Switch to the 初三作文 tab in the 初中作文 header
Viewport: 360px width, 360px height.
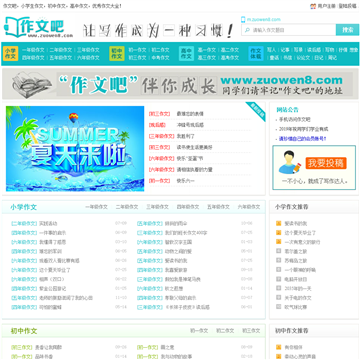[251, 331]
